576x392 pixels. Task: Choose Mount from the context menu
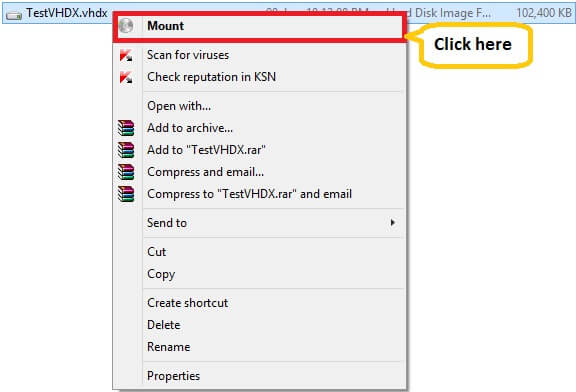pos(260,26)
